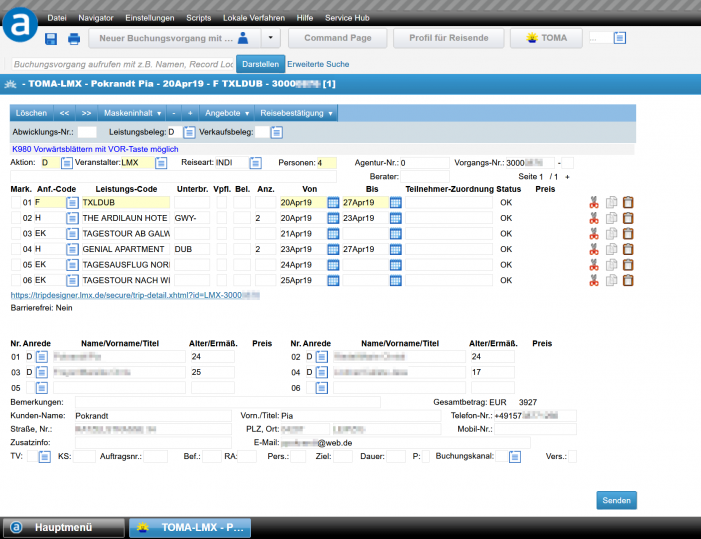The width and height of the screenshot is (701, 539).
Task: Paste into row 03 clipboard icon
Action: pos(628,233)
